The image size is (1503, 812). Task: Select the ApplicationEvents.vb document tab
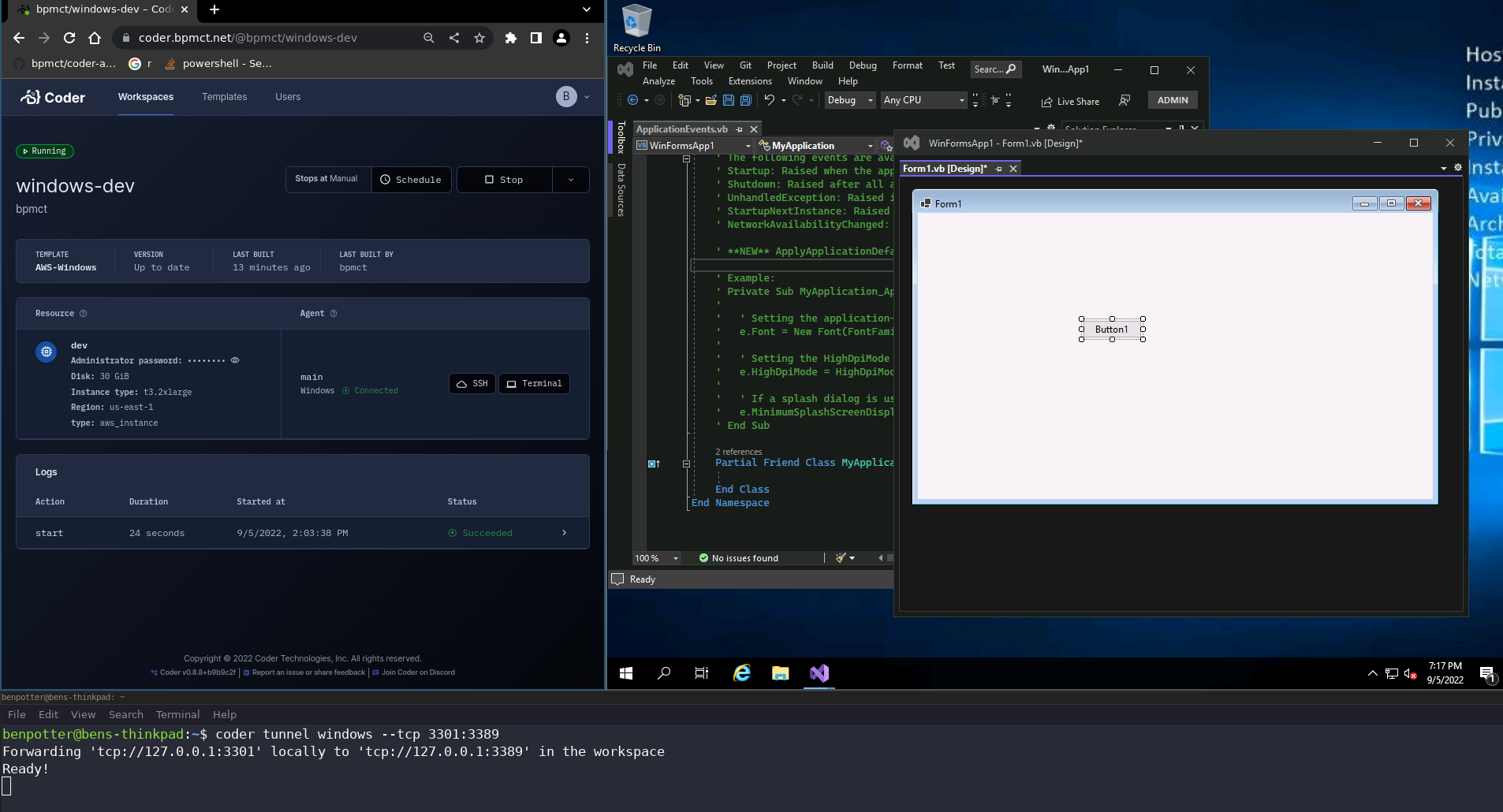[x=682, y=129]
